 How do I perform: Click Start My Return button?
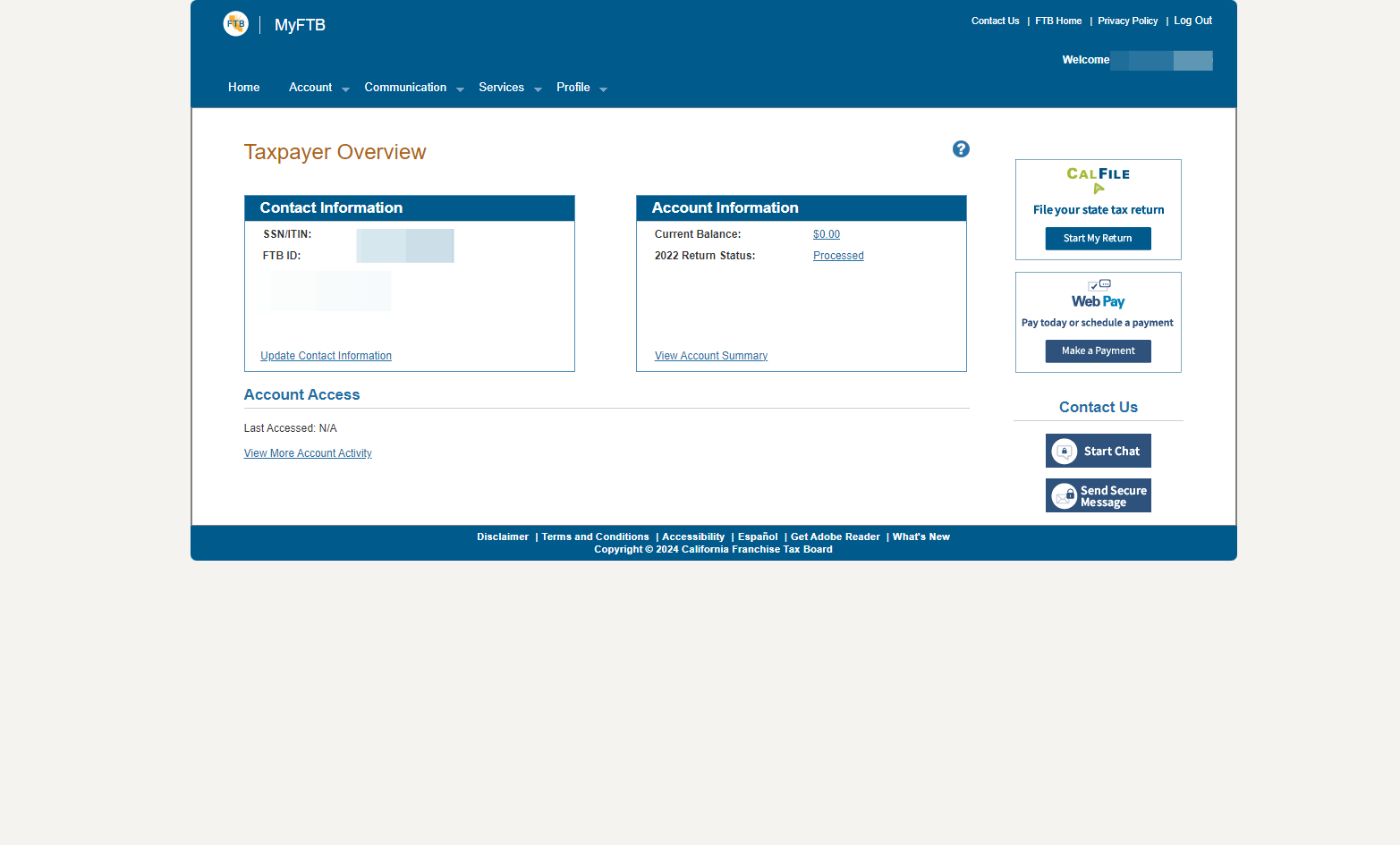pos(1099,239)
